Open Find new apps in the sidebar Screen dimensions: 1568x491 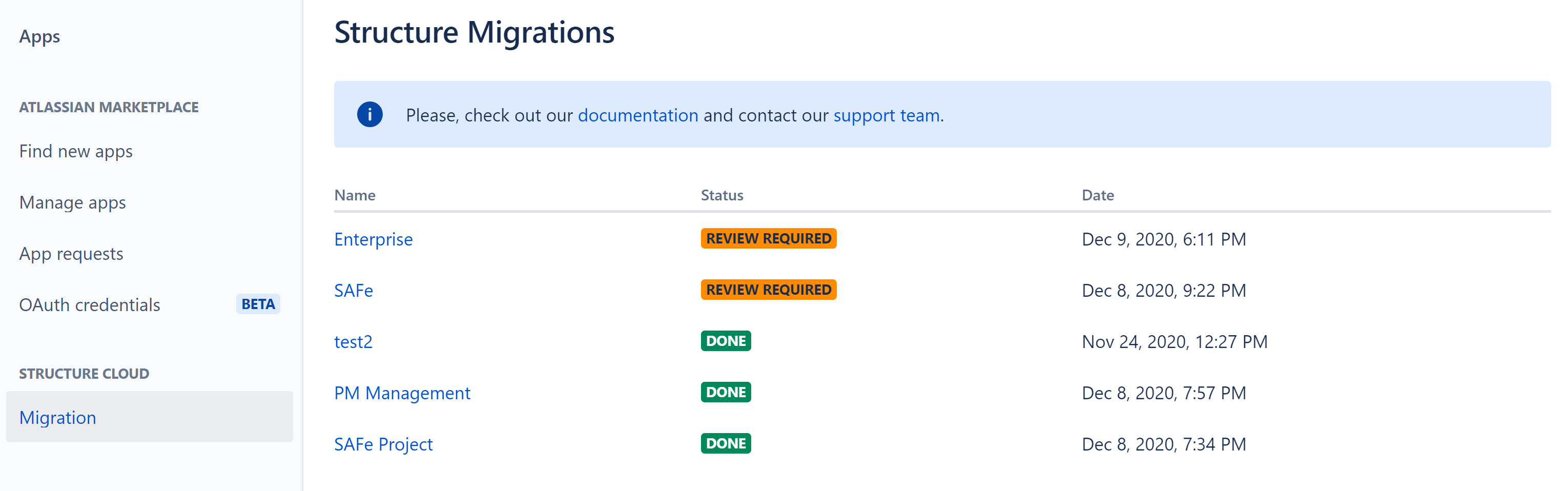(75, 151)
